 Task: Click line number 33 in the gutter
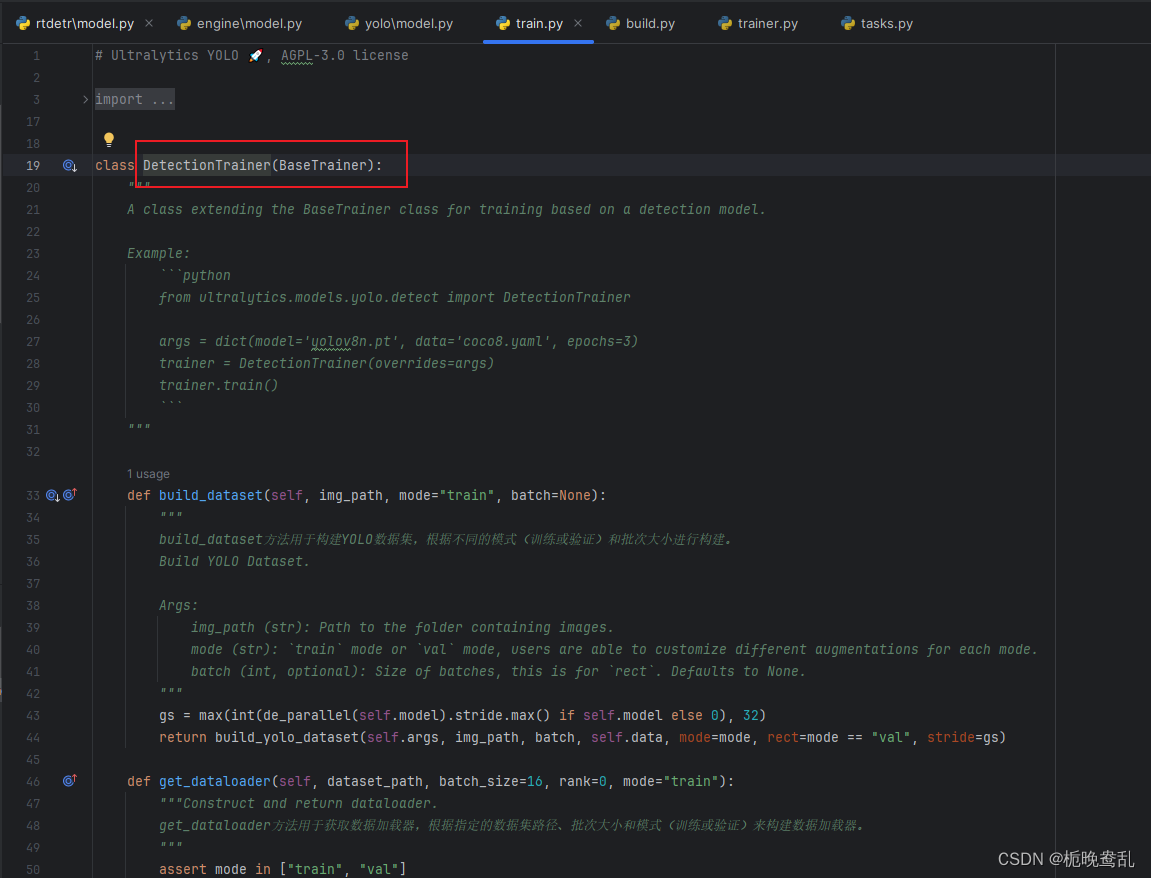point(33,496)
